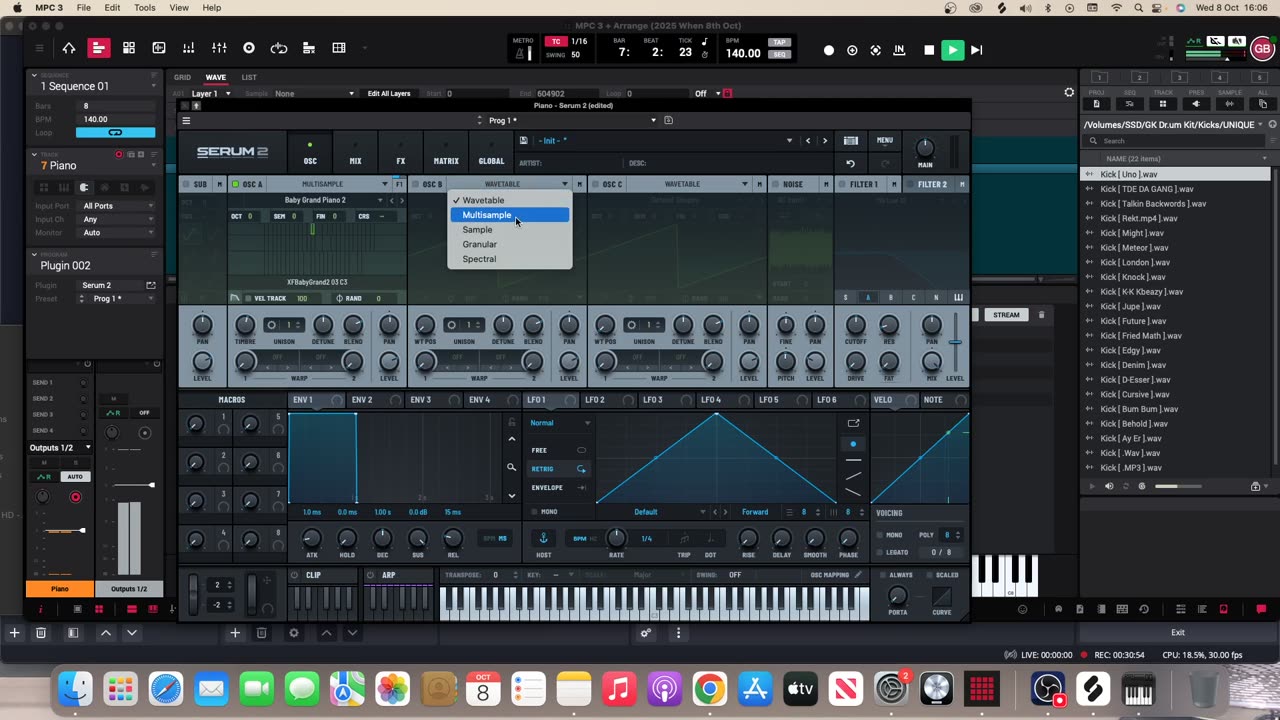Disable the OSC A power toggle

coord(236,184)
